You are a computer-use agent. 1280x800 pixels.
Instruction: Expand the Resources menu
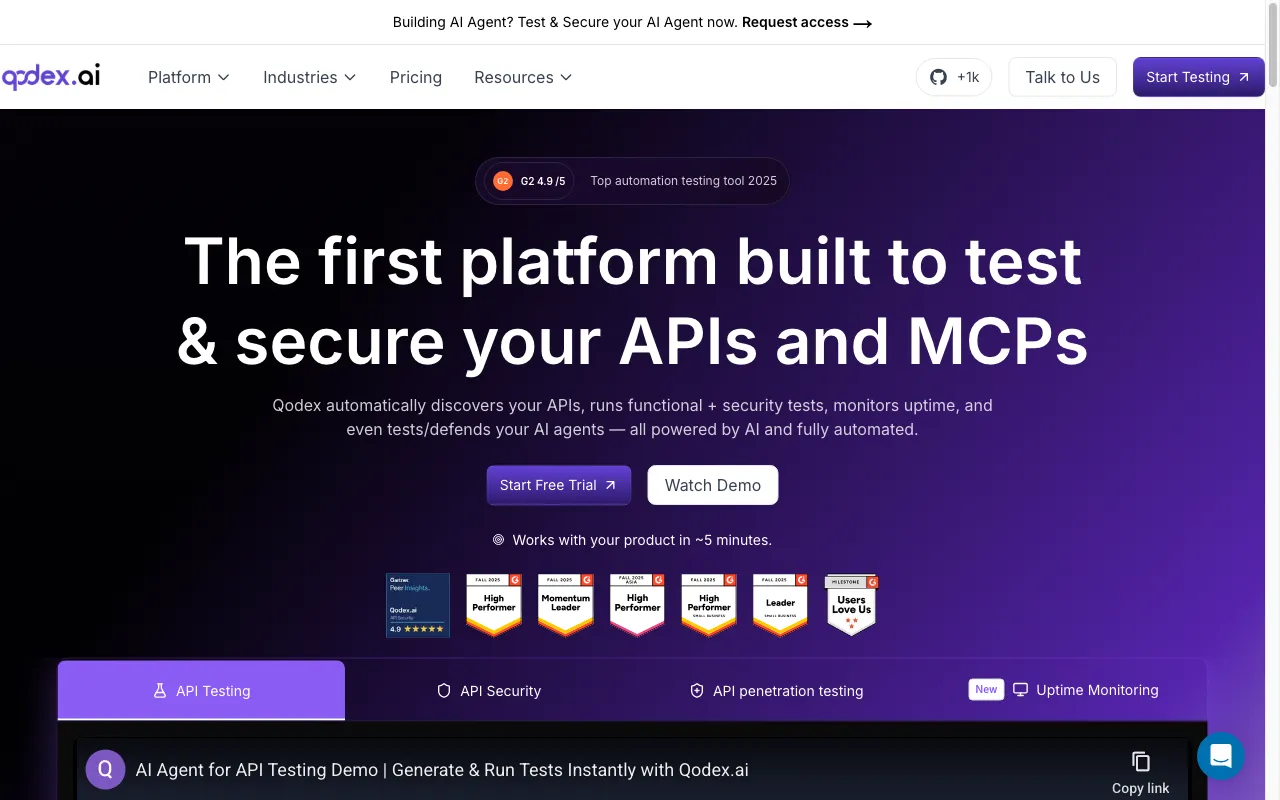[x=523, y=77]
